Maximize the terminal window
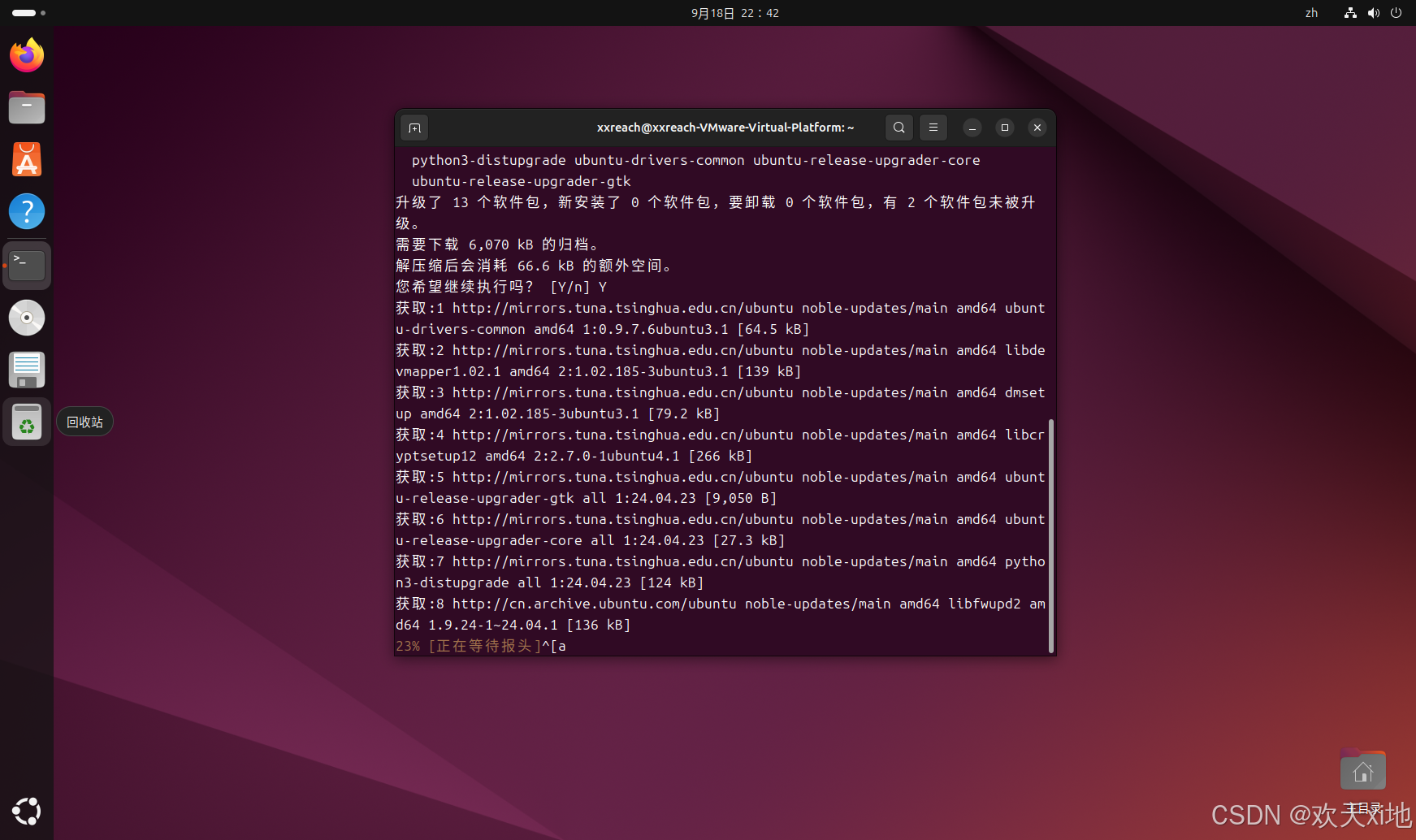1416x840 pixels. pyautogui.click(x=1005, y=128)
